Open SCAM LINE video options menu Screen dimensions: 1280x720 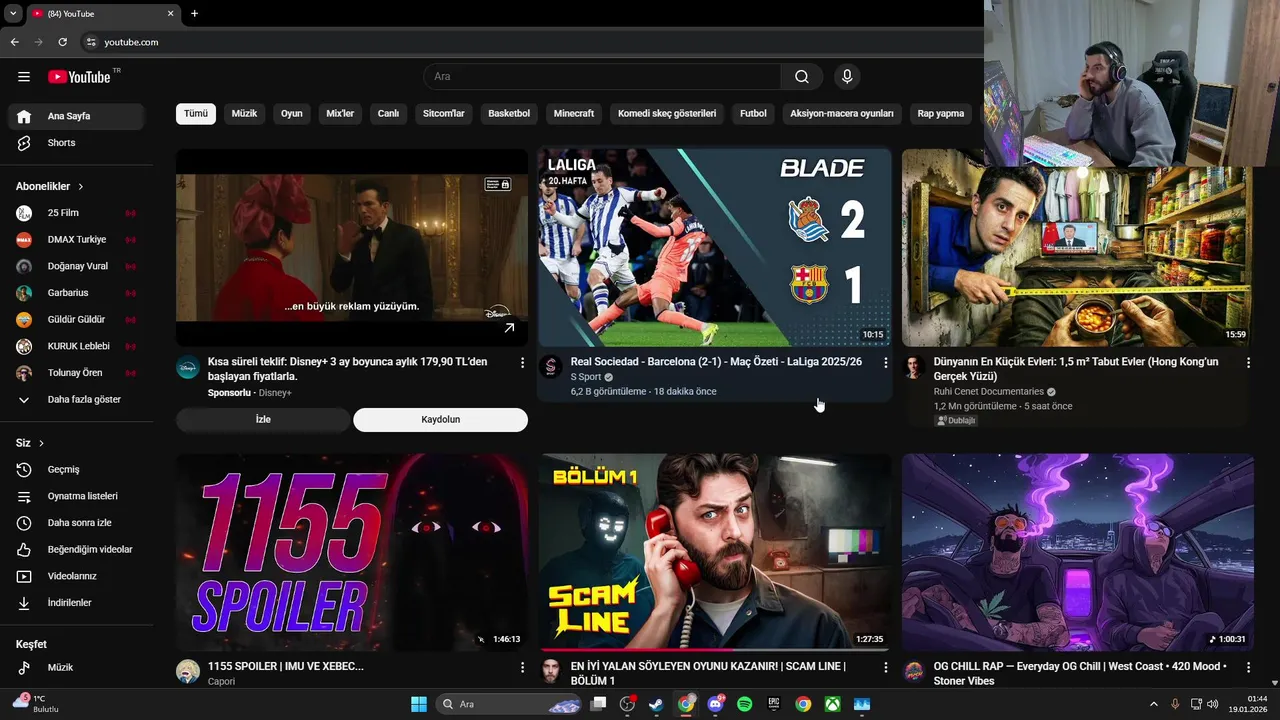point(885,667)
